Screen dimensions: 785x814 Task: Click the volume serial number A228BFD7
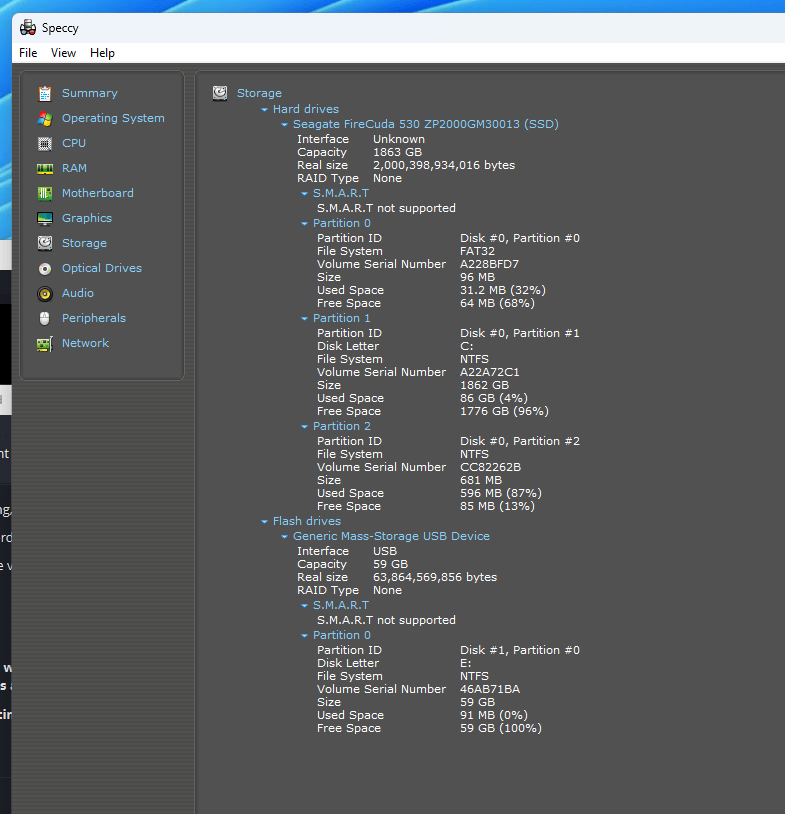pos(489,264)
